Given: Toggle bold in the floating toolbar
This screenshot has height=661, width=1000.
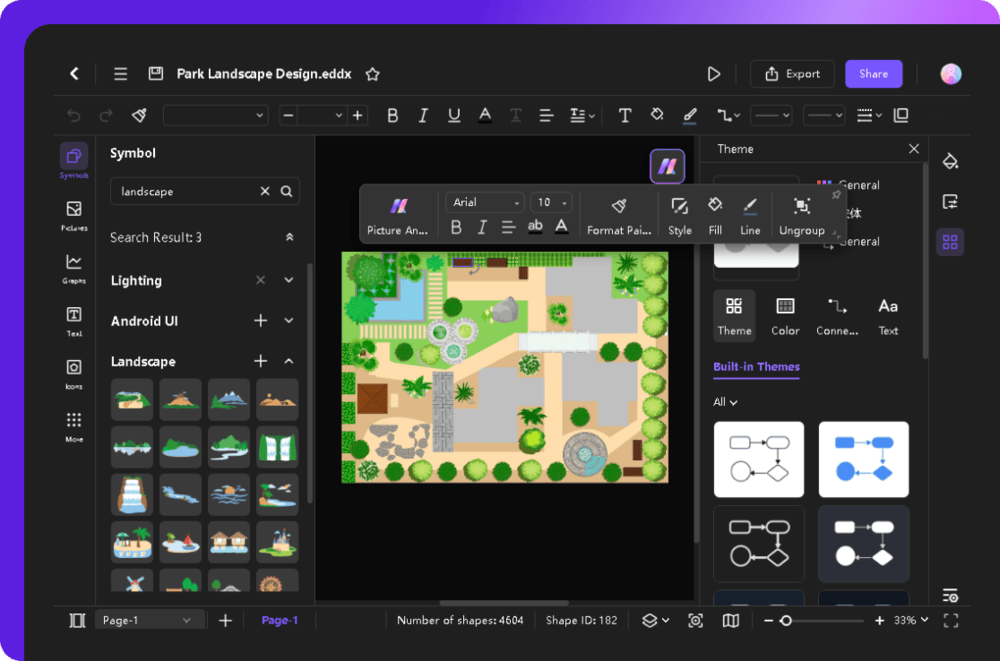Looking at the screenshot, I should coord(456,227).
